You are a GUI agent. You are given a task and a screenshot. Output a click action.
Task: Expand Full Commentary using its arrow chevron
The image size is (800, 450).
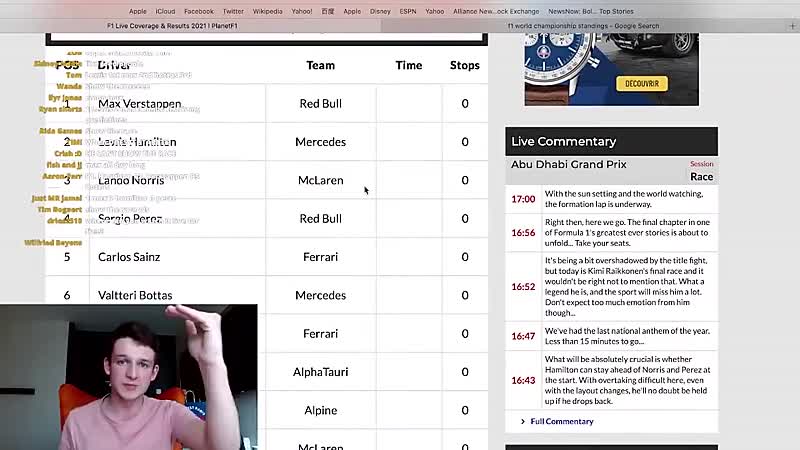pos(523,421)
